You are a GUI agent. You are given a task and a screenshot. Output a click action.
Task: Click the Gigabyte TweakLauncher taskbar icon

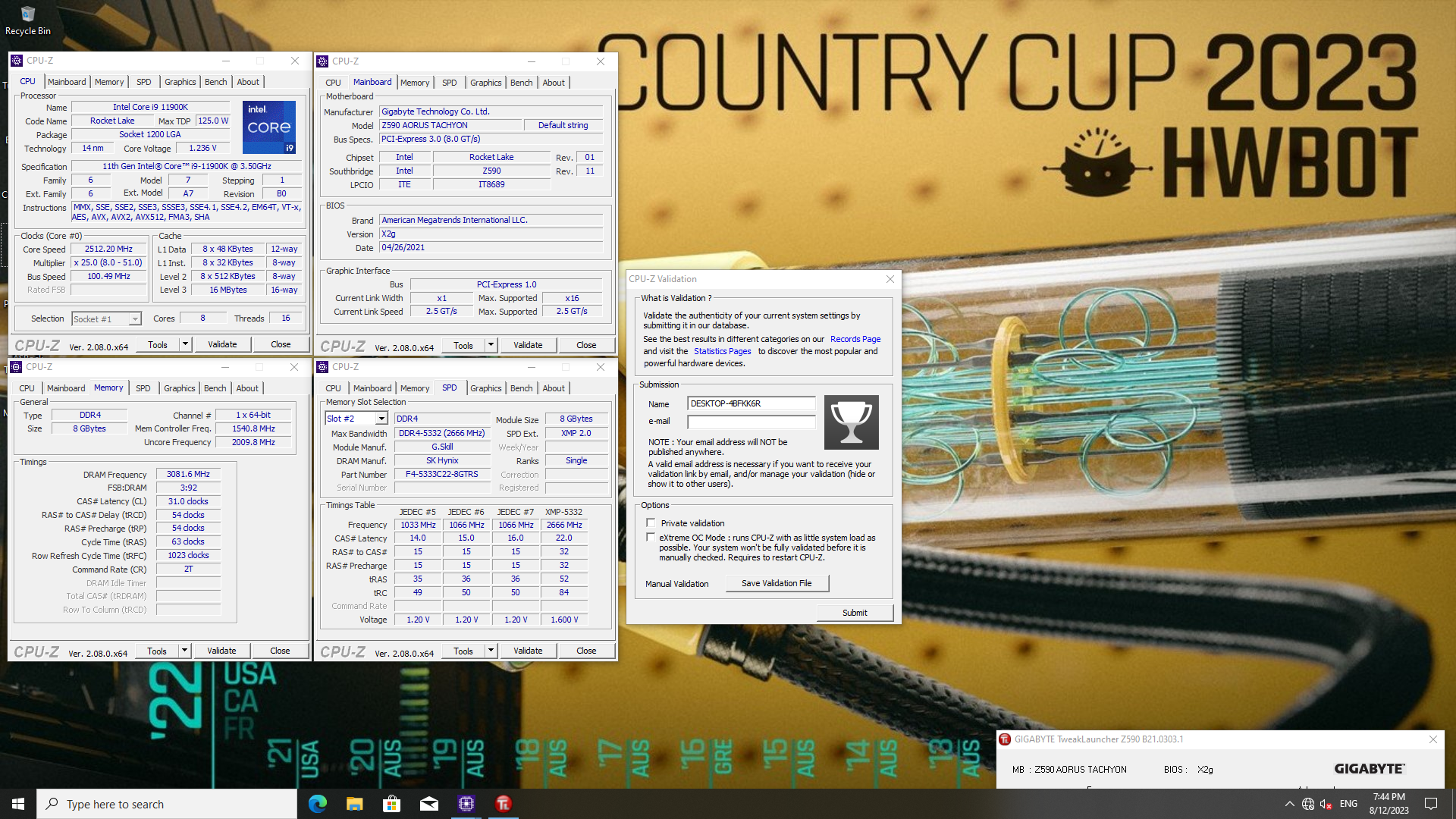(x=504, y=804)
